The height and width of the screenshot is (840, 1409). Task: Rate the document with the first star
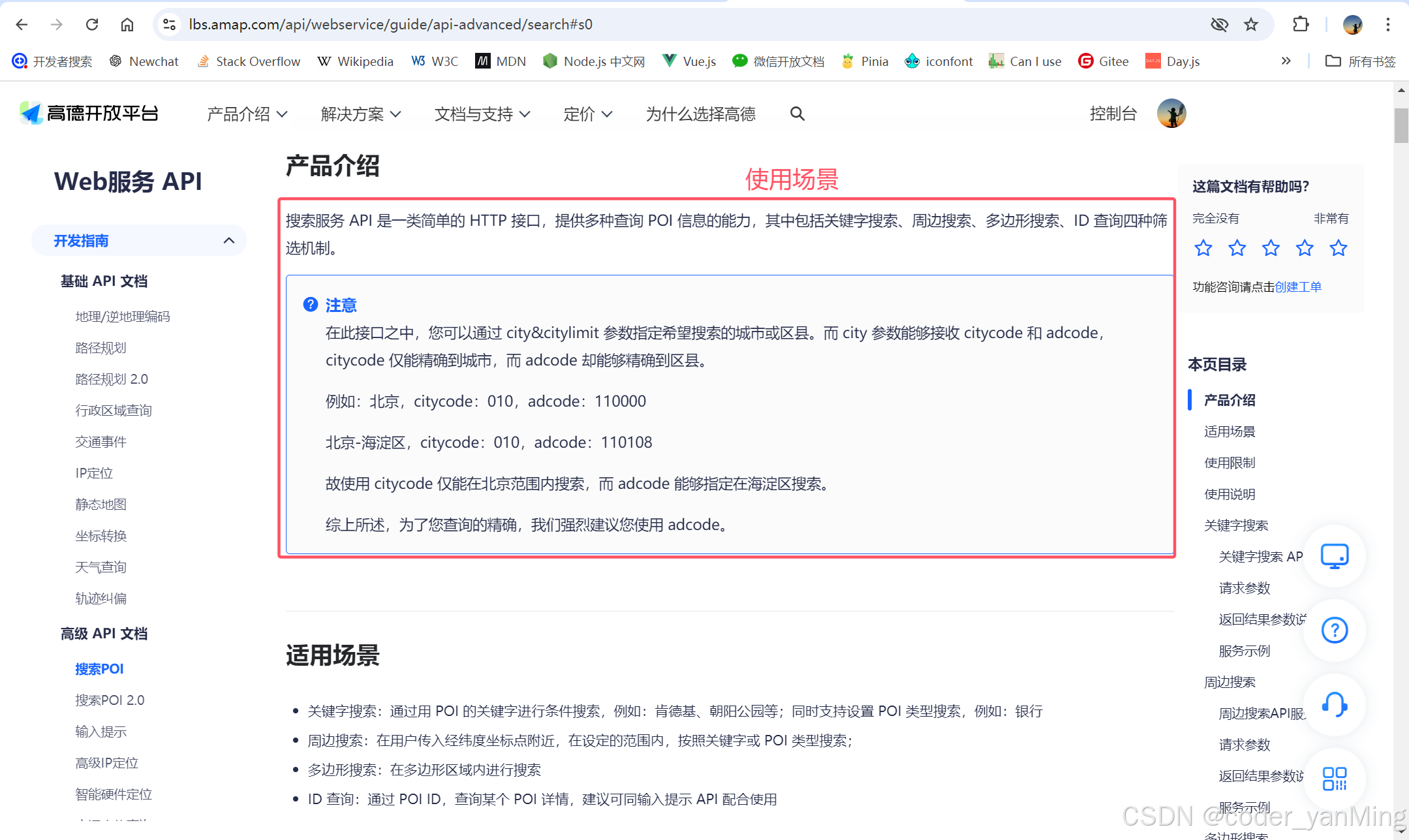coord(1203,248)
